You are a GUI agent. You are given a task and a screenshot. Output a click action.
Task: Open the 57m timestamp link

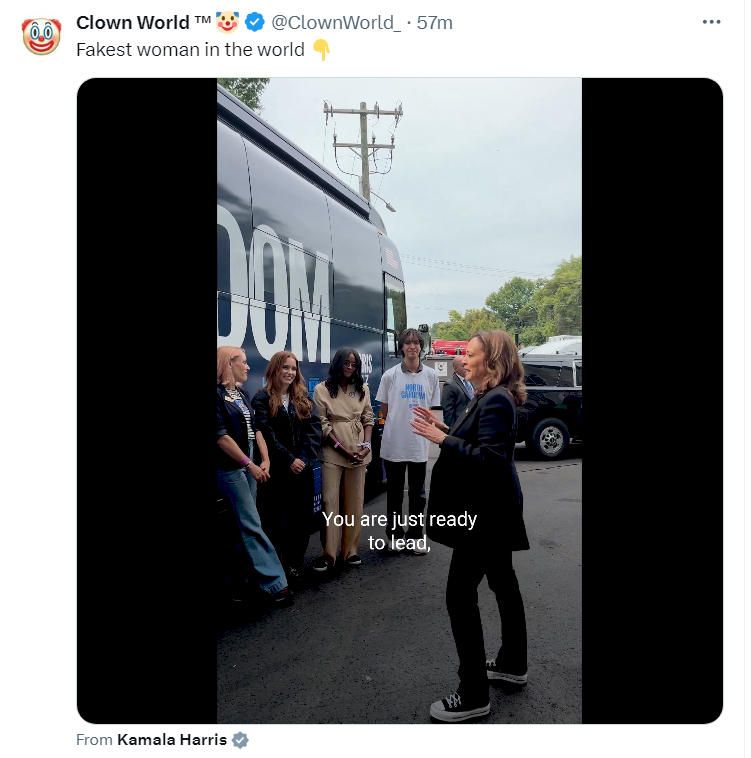[x=434, y=23]
